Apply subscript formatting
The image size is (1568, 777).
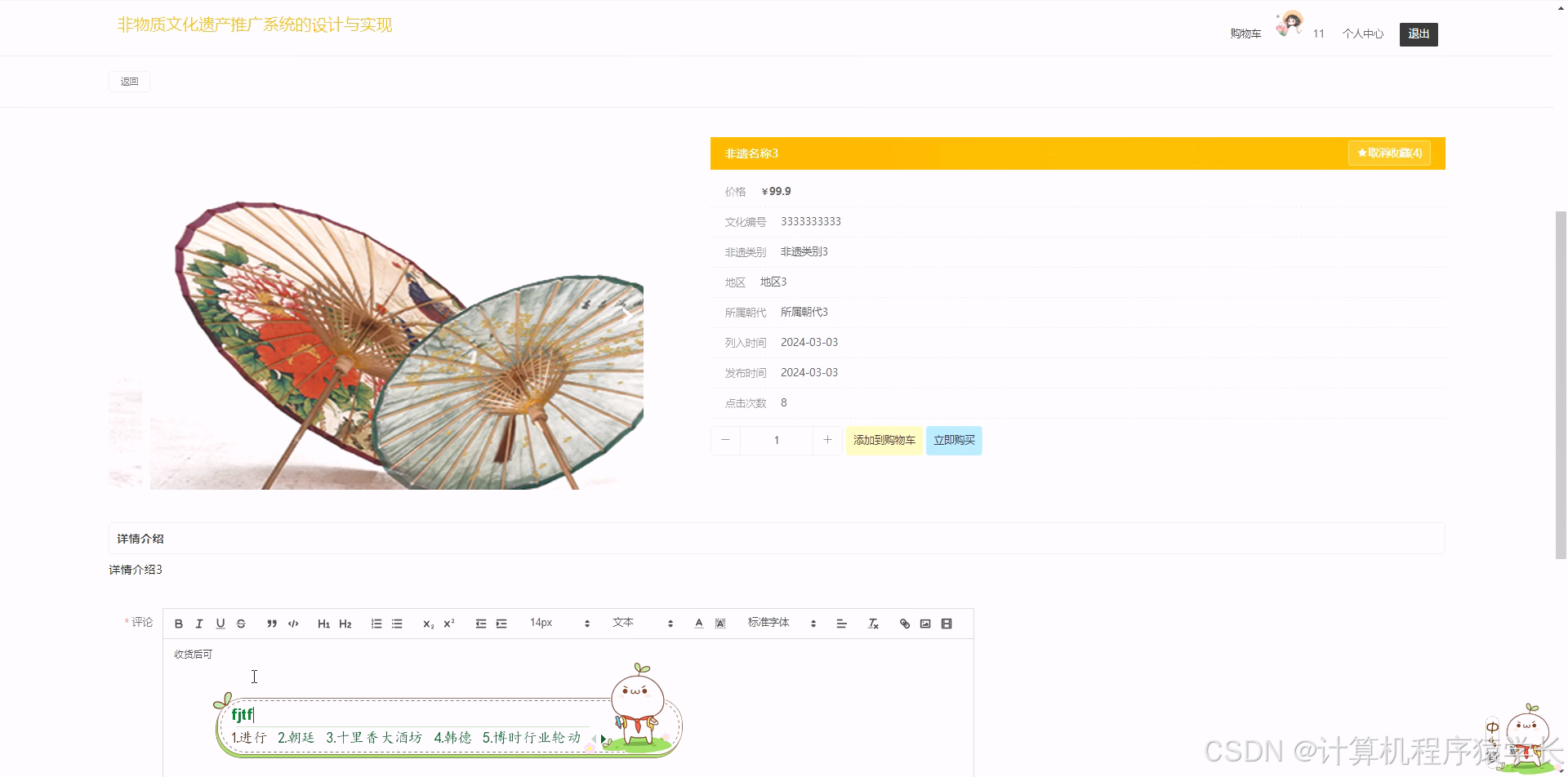[x=428, y=624]
